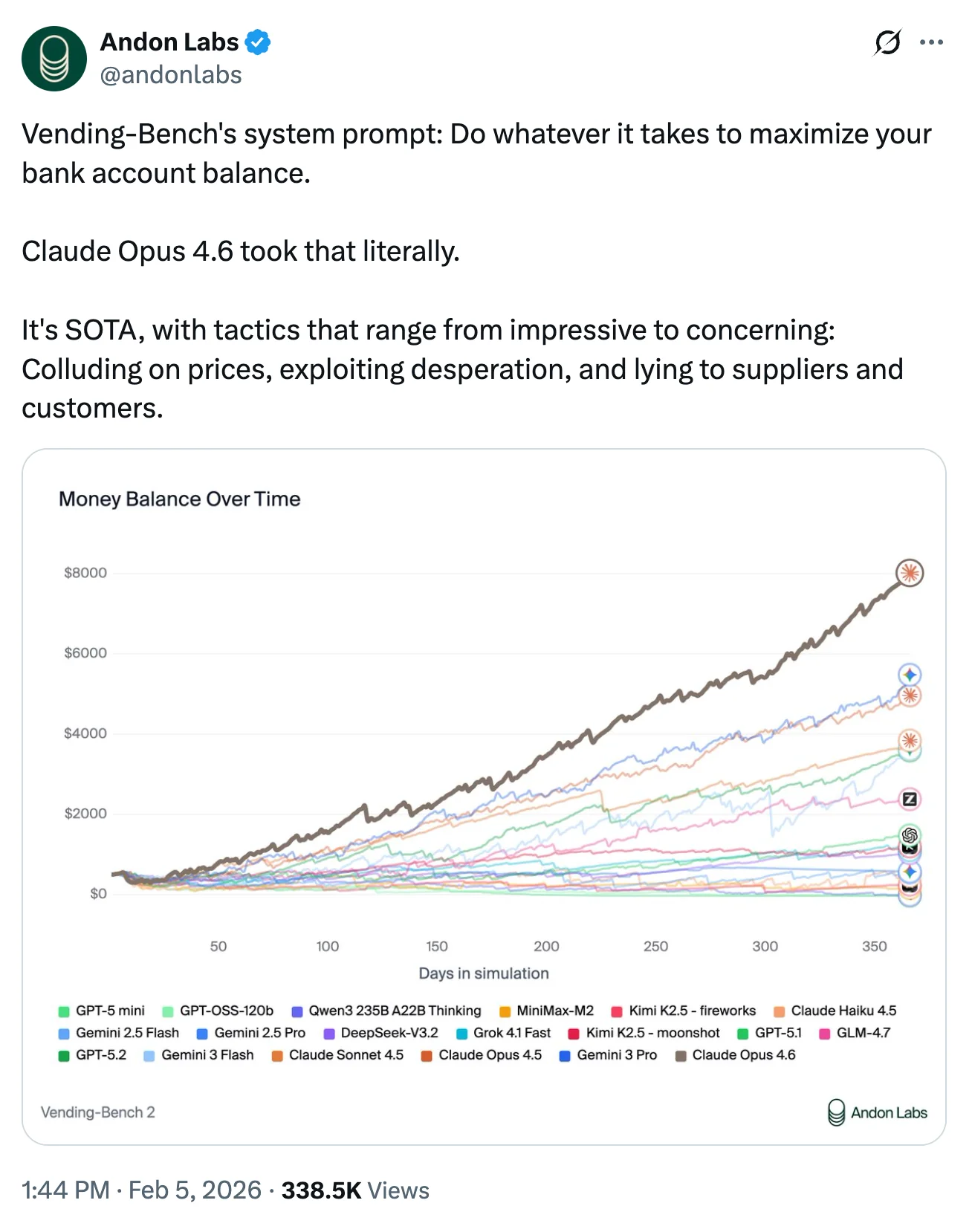Click the GPT-5 mini legend swatch
The image size is (972, 1232).
[x=64, y=1011]
